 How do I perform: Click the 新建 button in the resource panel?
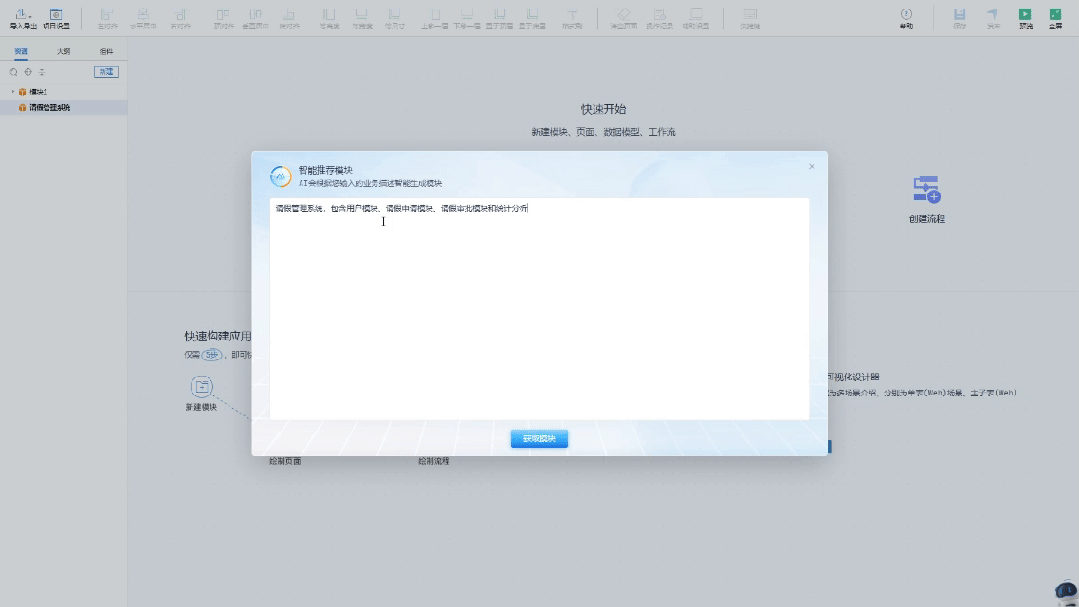click(x=106, y=72)
